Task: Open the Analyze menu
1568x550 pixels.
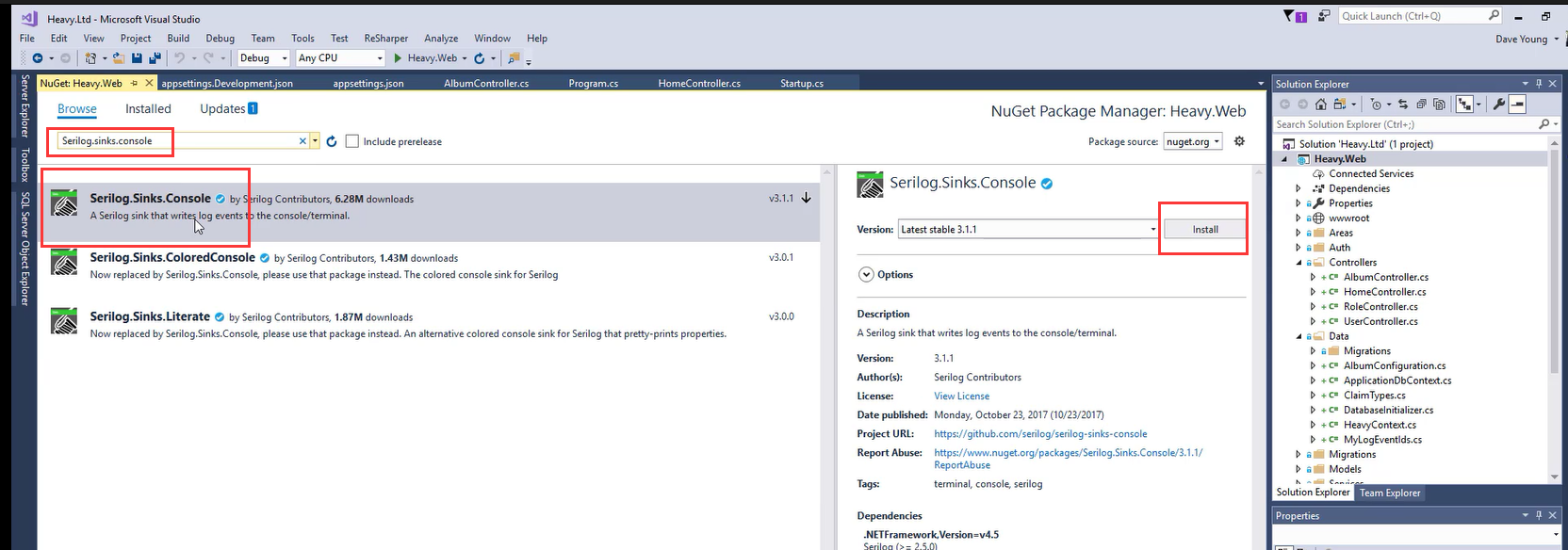Action: tap(441, 39)
